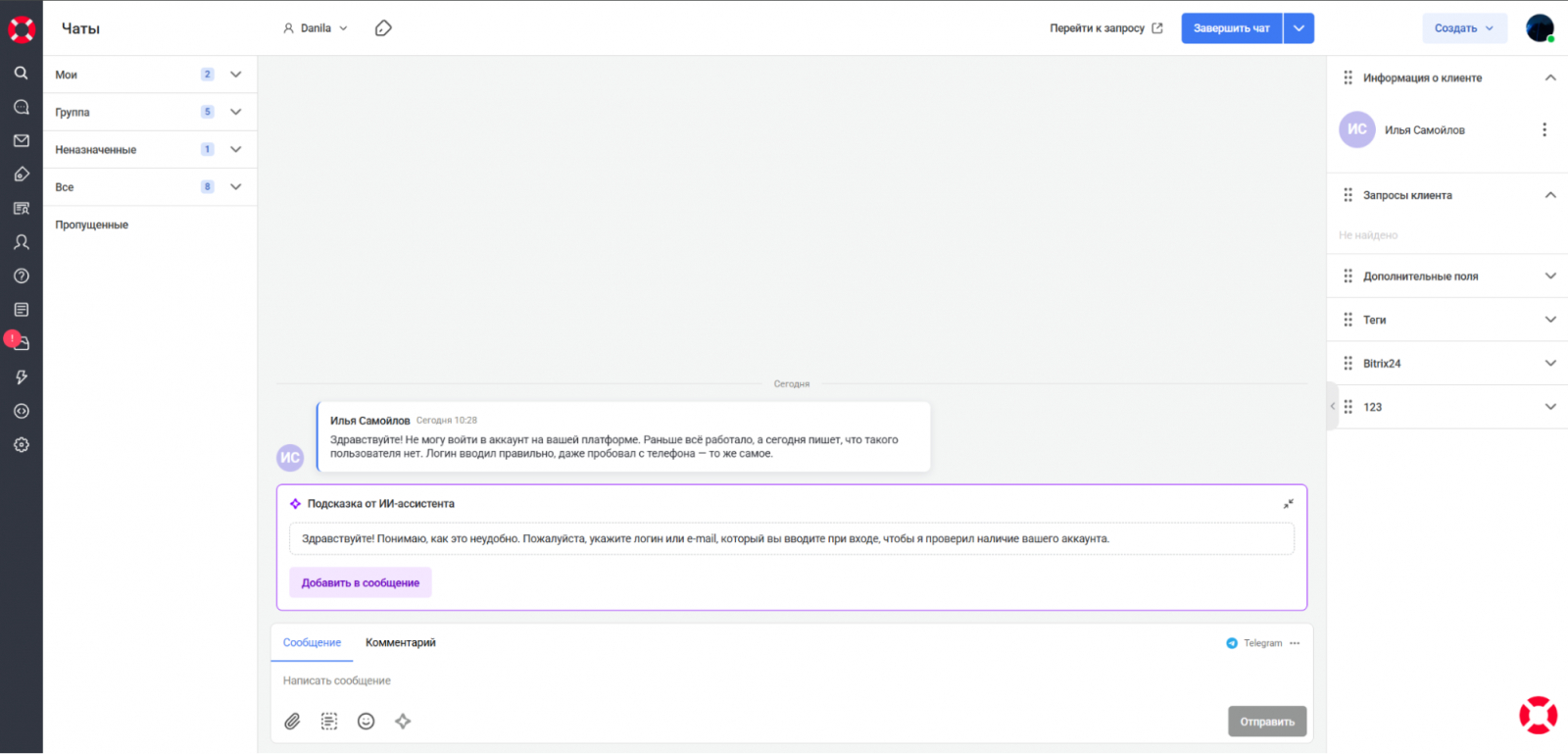Click the ticket tag icon in sidebar
This screenshot has height=754, width=1568.
tap(21, 175)
